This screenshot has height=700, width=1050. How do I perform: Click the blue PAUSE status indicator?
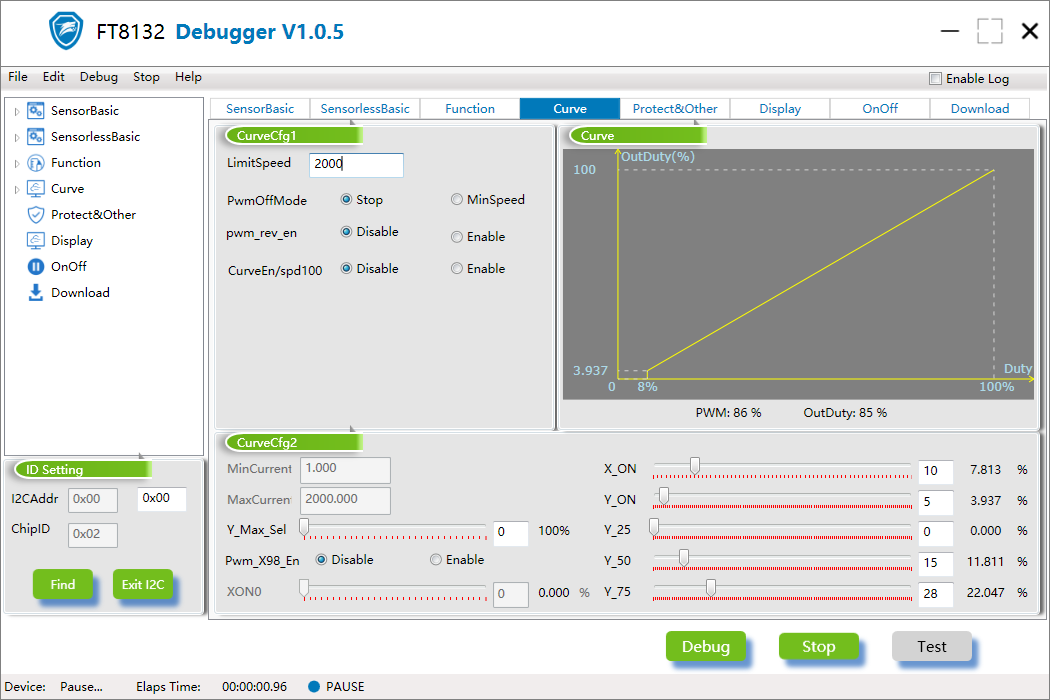(x=313, y=687)
